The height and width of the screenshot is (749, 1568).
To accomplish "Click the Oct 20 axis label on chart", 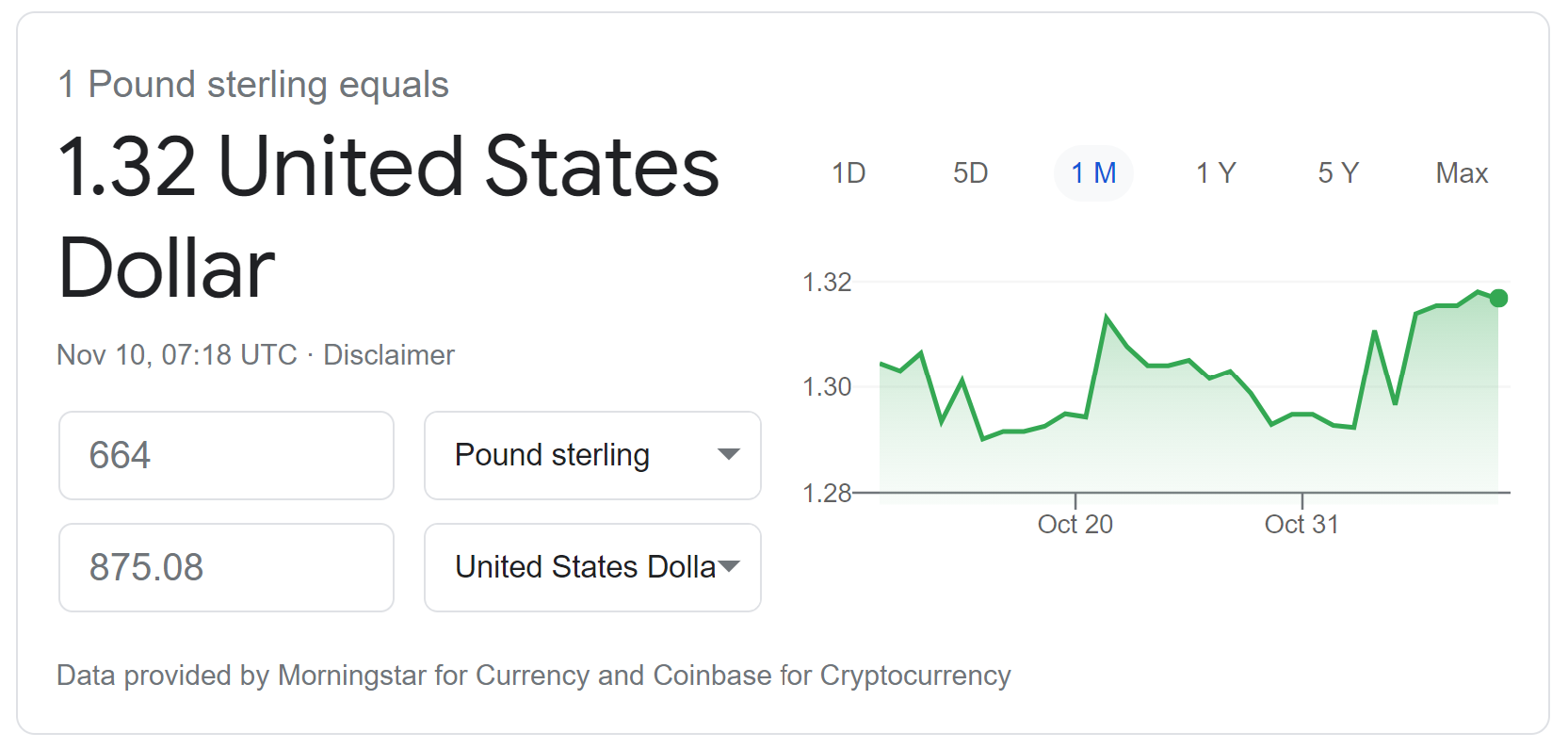I will click(1074, 524).
